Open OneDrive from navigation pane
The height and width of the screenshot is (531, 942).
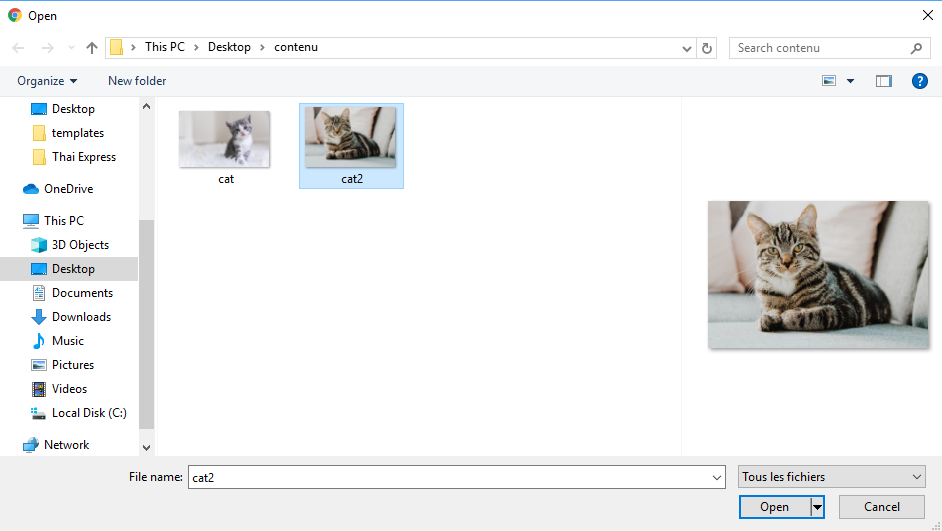pyautogui.click(x=68, y=189)
